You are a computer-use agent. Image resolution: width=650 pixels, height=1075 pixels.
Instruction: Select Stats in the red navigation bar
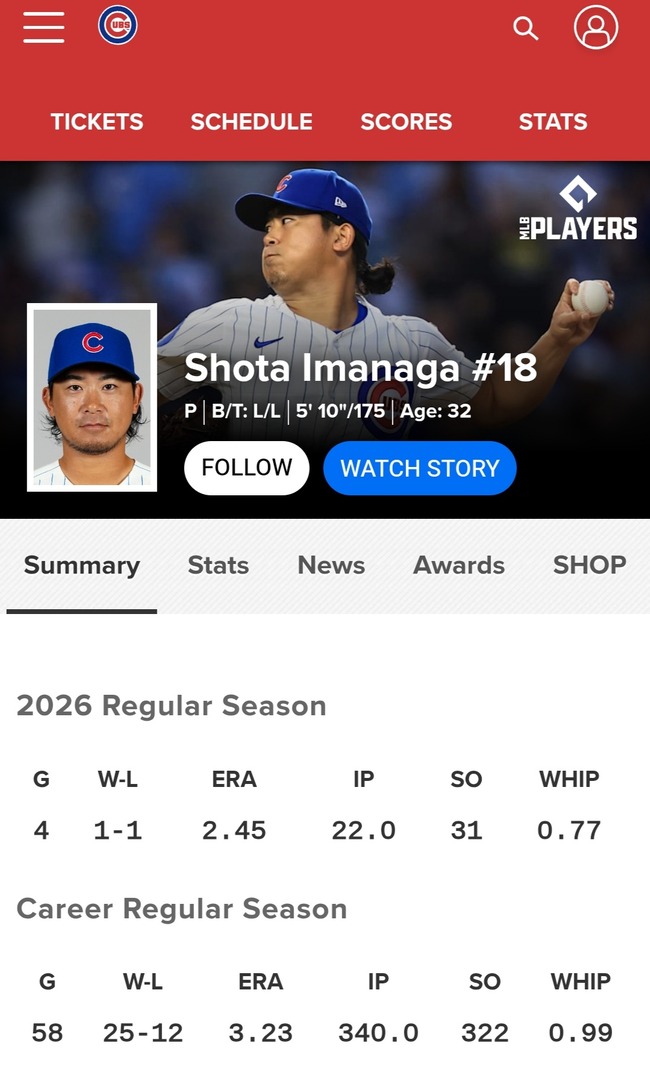(552, 122)
